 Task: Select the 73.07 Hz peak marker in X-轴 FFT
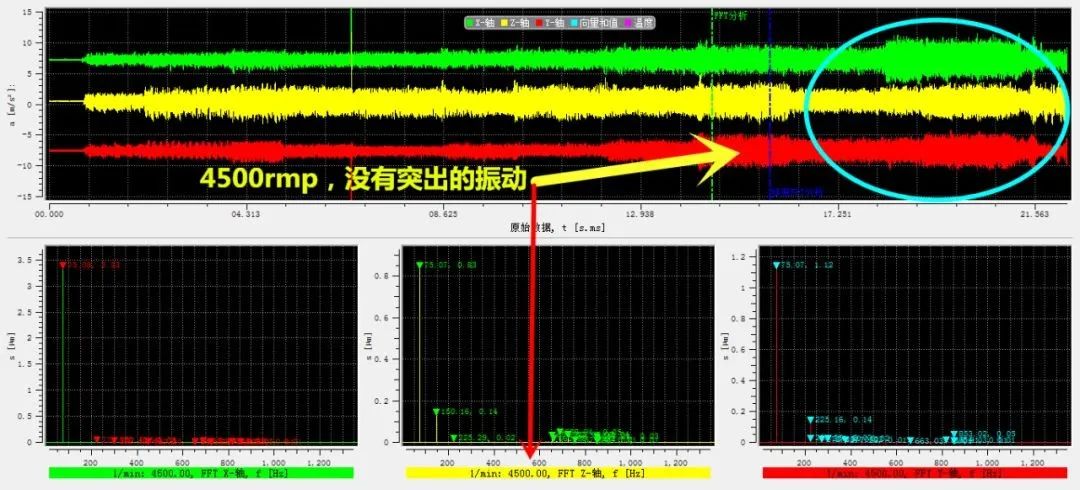[x=62, y=265]
